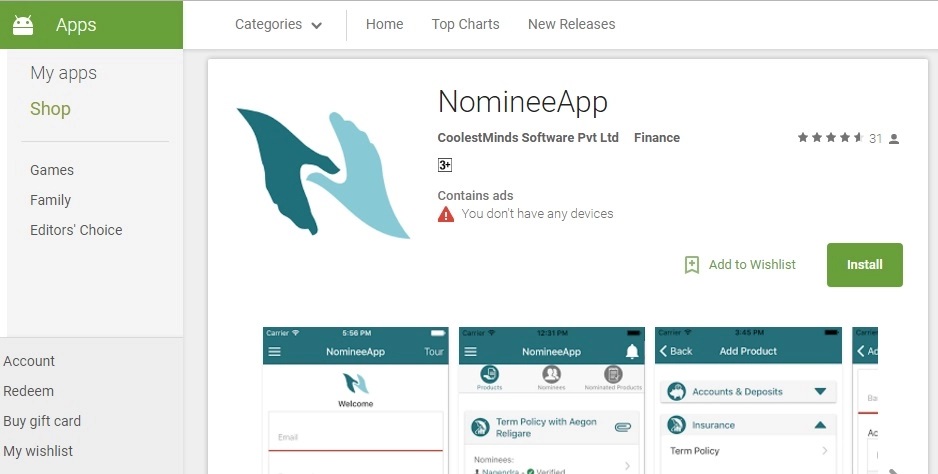Click the rating count 31
The image size is (938, 474).
(875, 139)
